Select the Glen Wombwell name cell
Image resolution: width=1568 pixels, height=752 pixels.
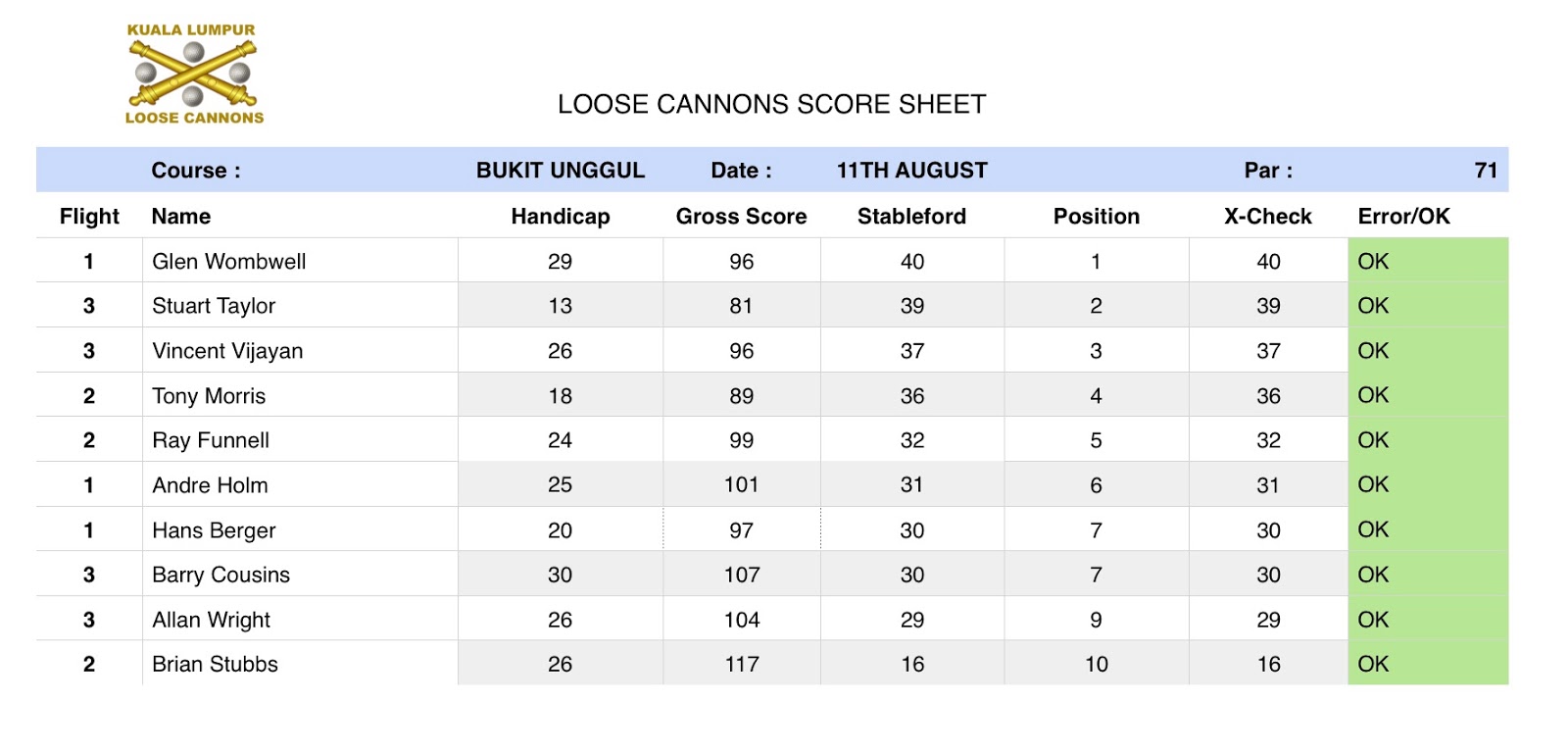coord(229,262)
